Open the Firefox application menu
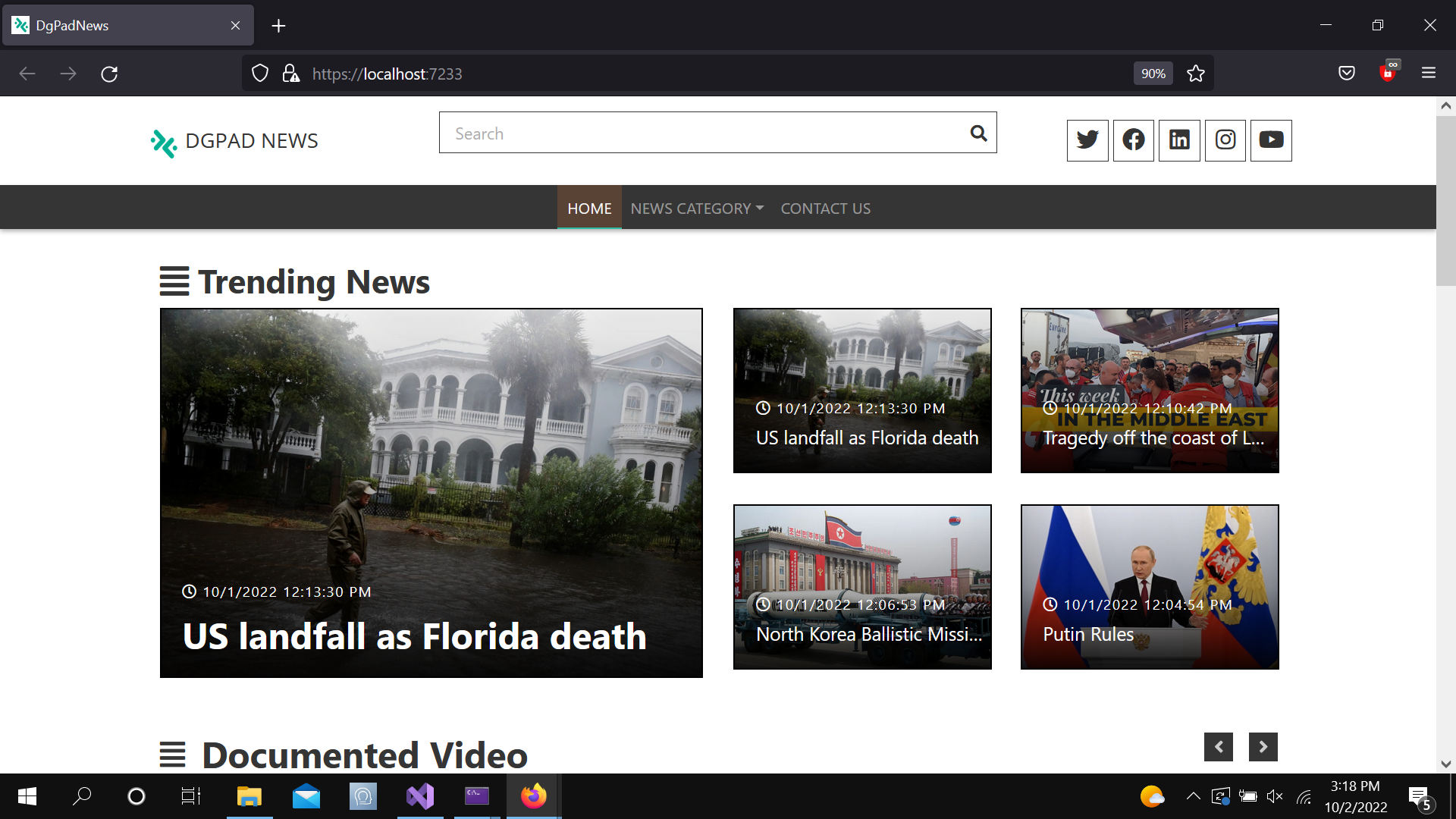 pyautogui.click(x=1429, y=74)
